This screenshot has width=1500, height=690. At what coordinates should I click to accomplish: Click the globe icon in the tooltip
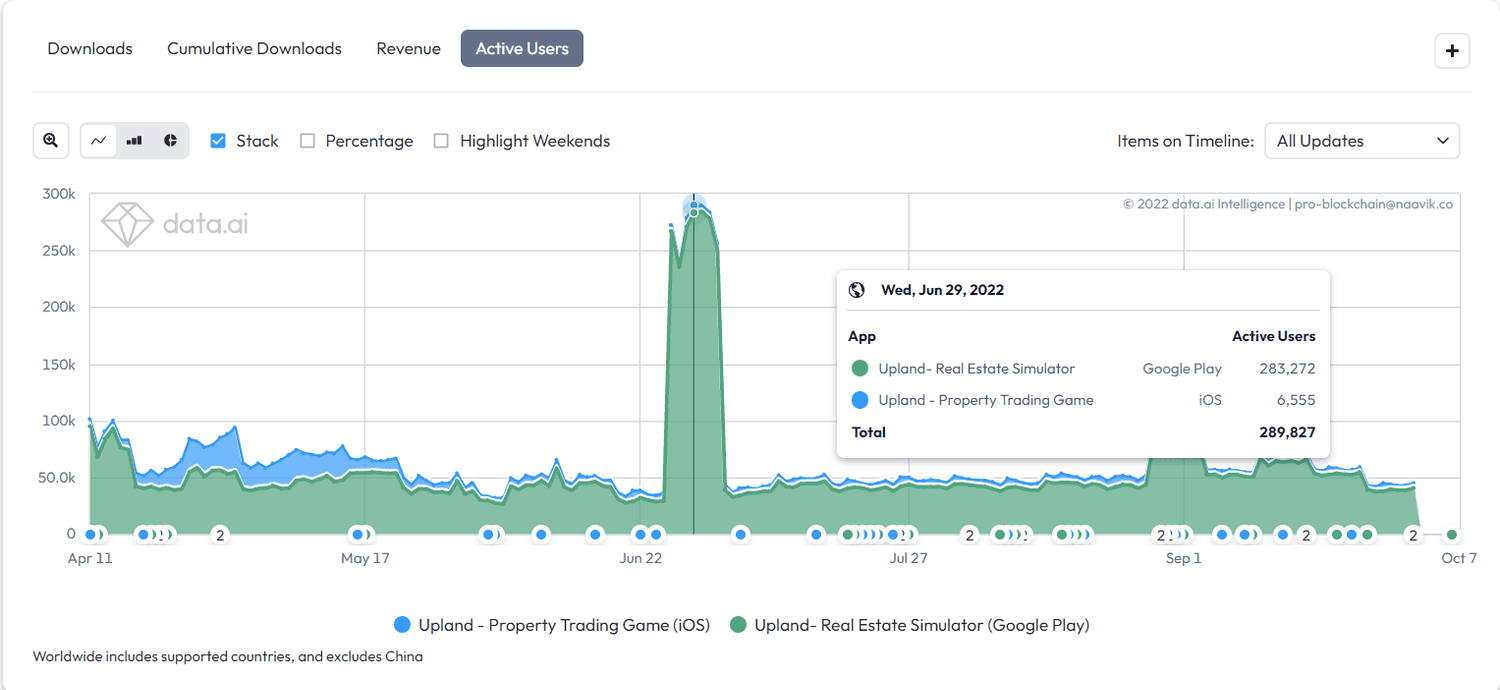(856, 290)
